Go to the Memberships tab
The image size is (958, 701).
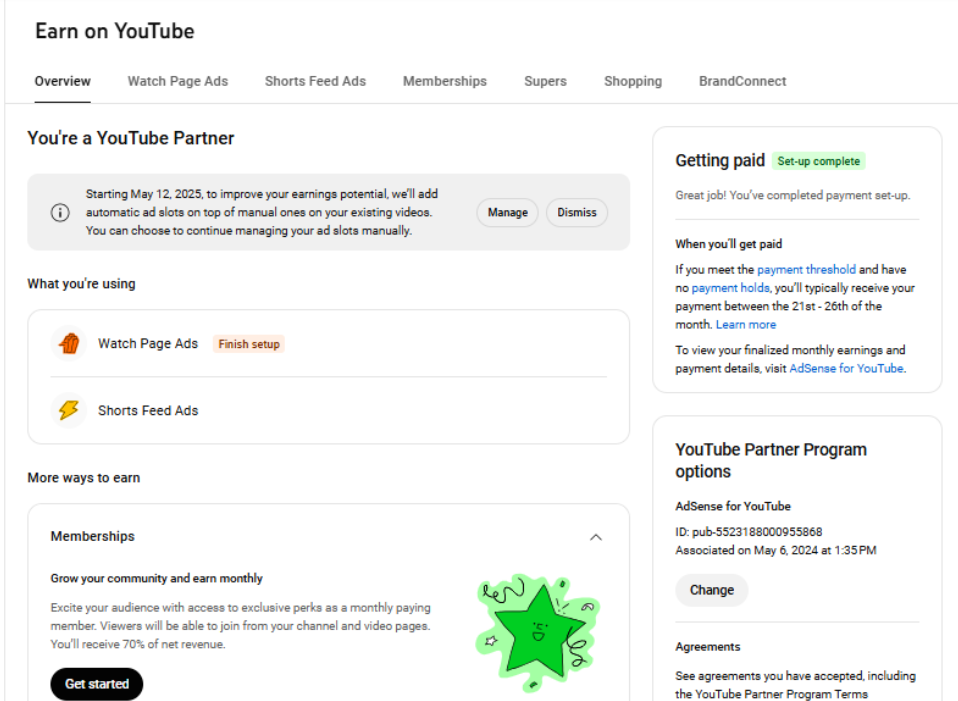[x=444, y=81]
